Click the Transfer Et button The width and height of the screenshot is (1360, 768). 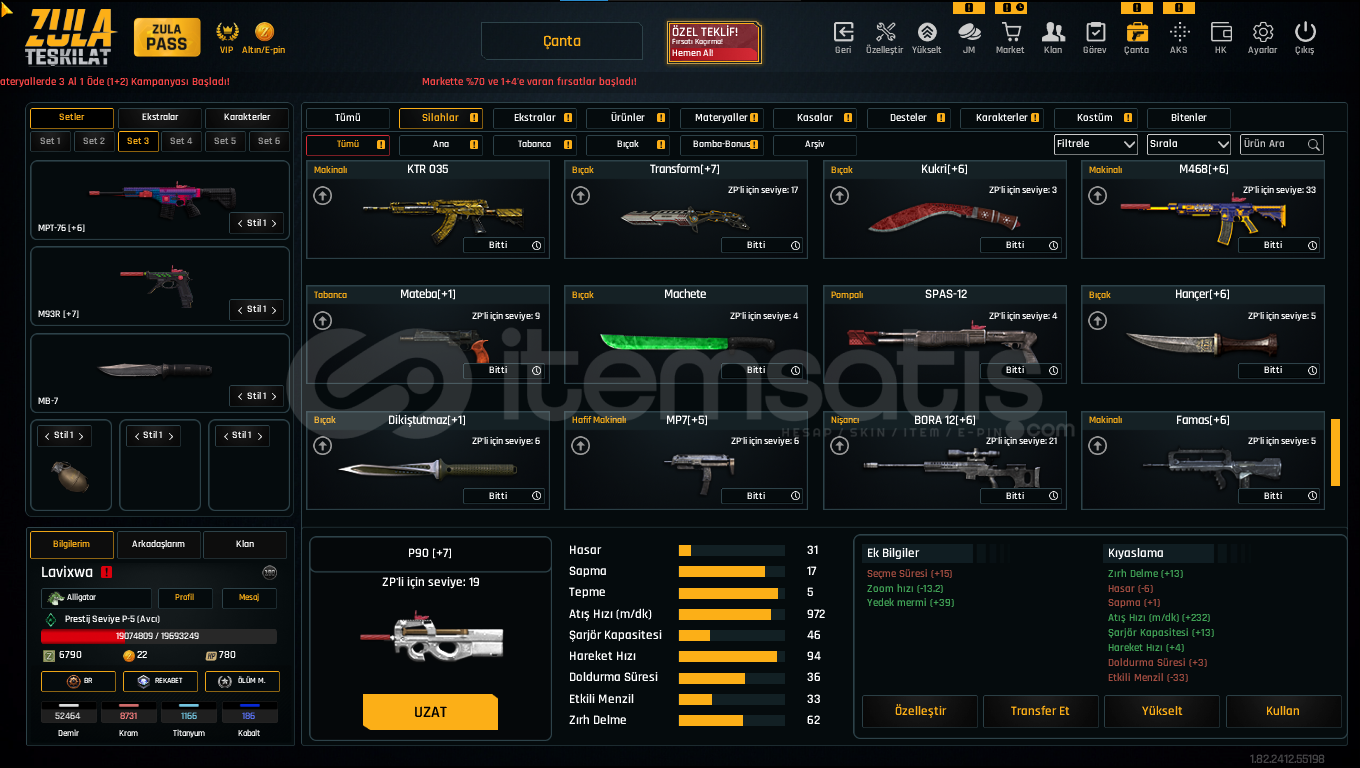coord(1040,711)
